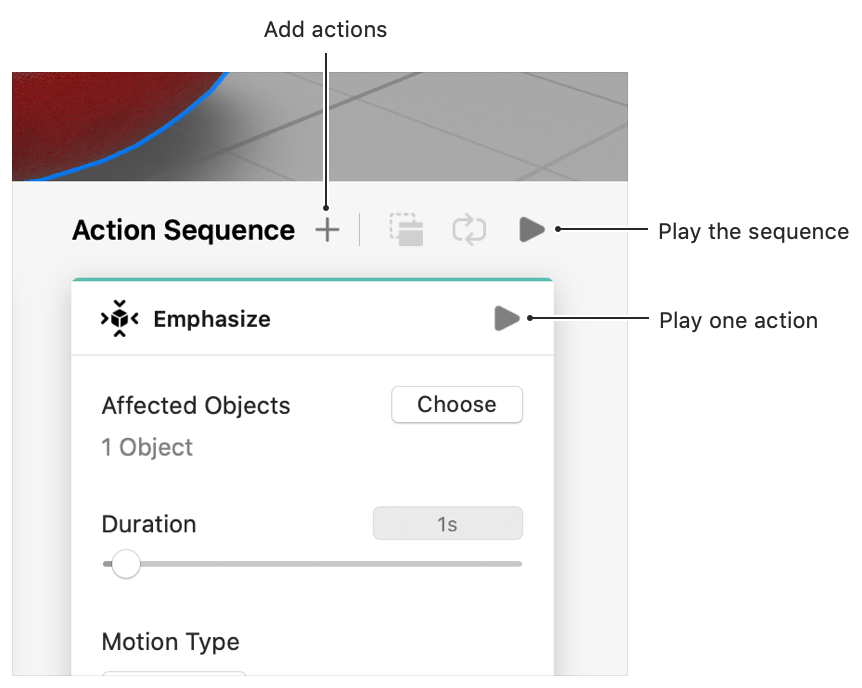
Task: Select the Emphasize action card title
Action: (211, 320)
